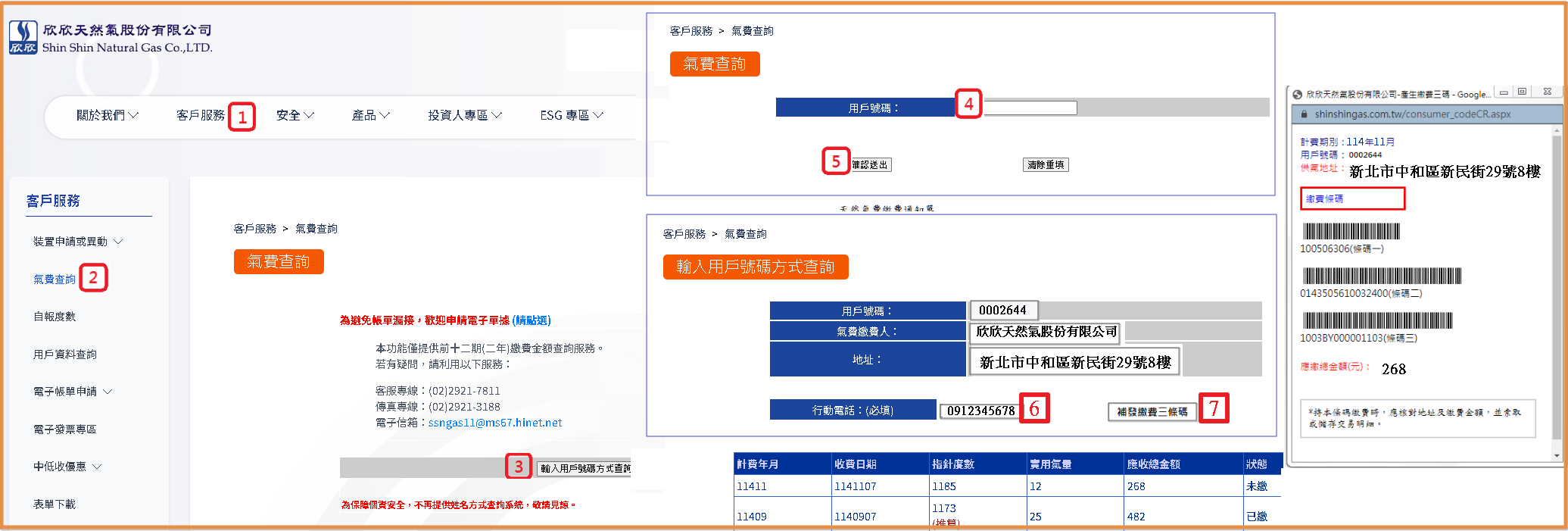The width and height of the screenshot is (1568, 531).
Task: Select 氣費查詢 in the left sidebar
Action: pos(54,280)
